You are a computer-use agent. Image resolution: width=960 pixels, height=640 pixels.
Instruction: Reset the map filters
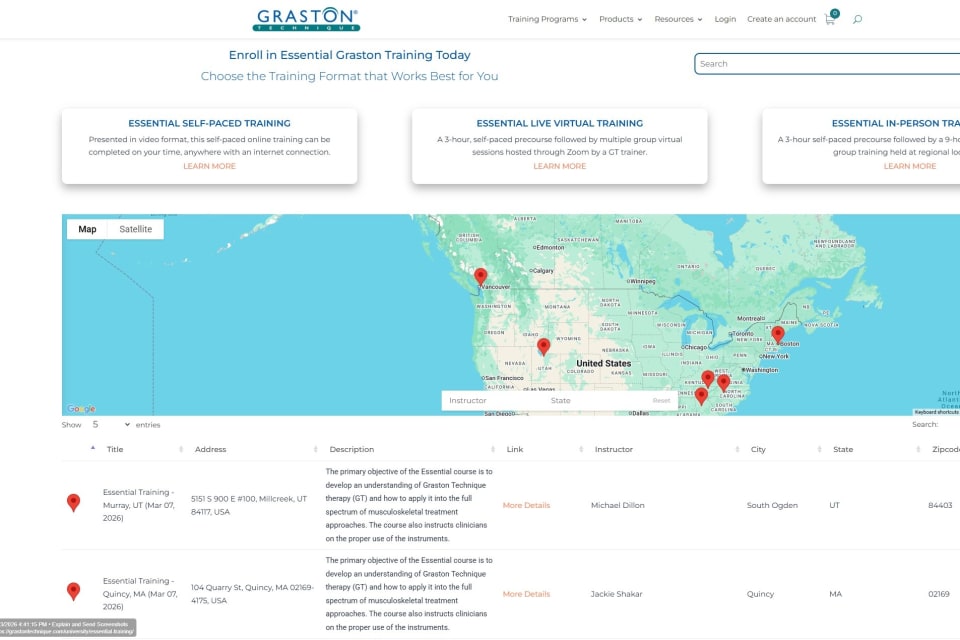point(661,401)
